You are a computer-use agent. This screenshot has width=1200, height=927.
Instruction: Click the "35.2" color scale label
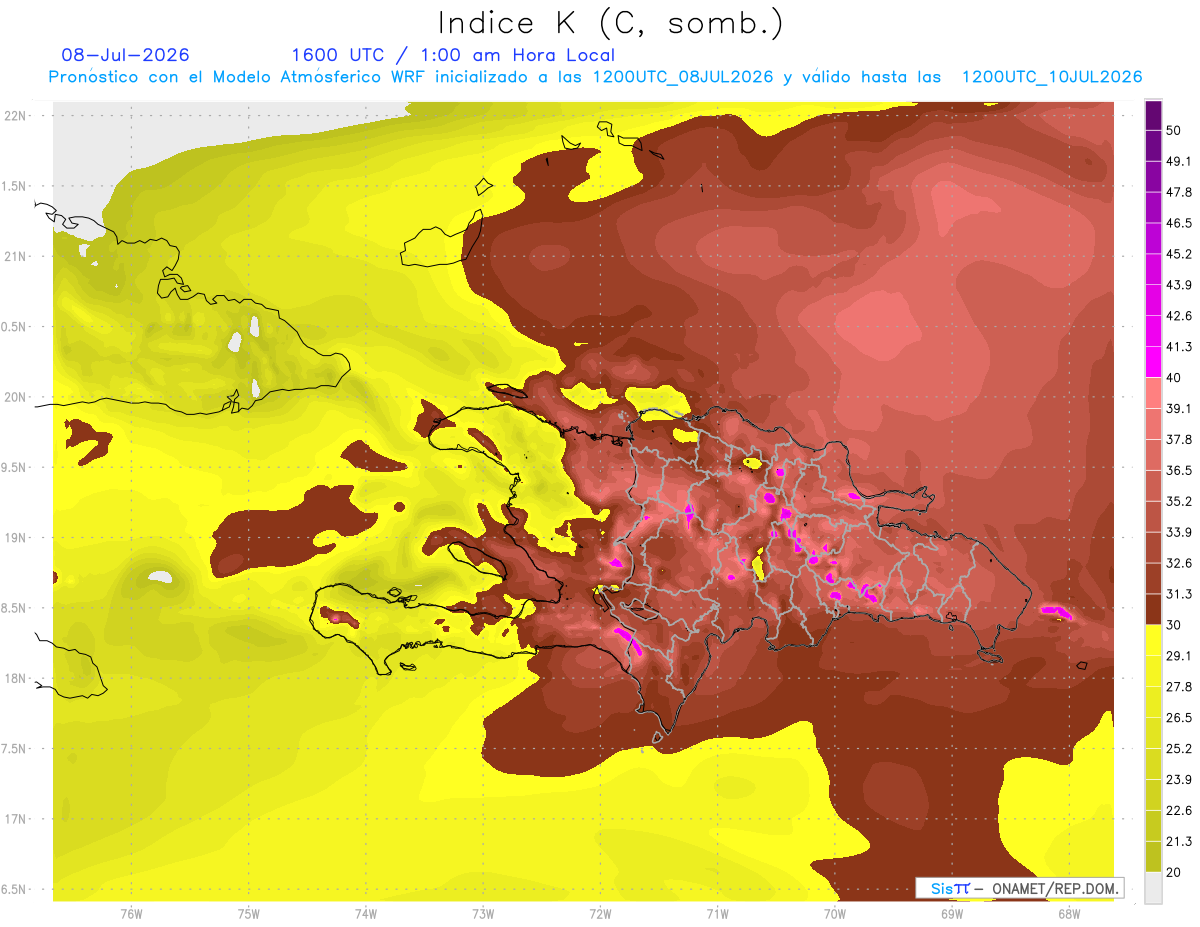point(1179,501)
